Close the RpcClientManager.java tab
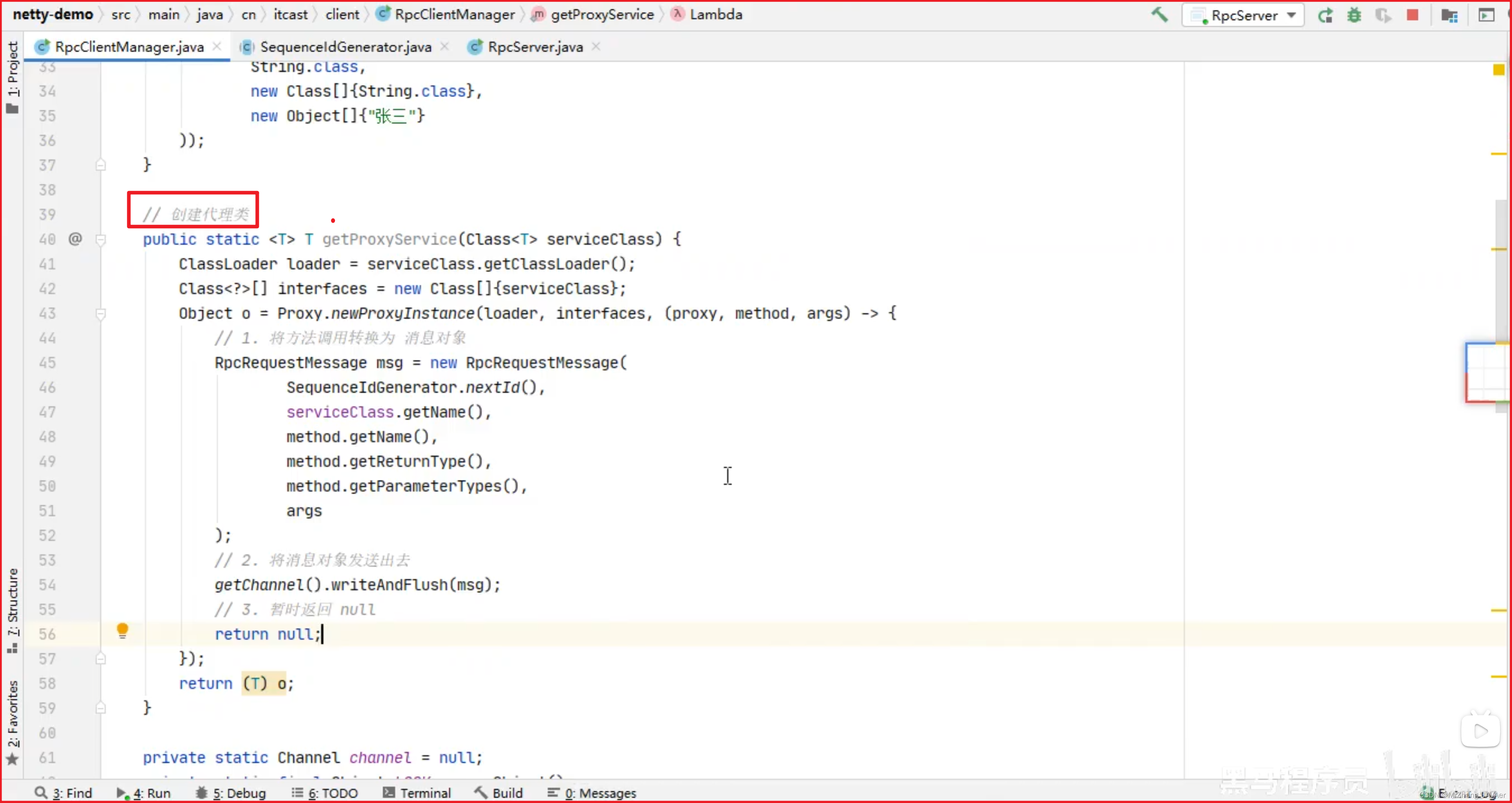This screenshot has height=803, width=1512. (217, 46)
